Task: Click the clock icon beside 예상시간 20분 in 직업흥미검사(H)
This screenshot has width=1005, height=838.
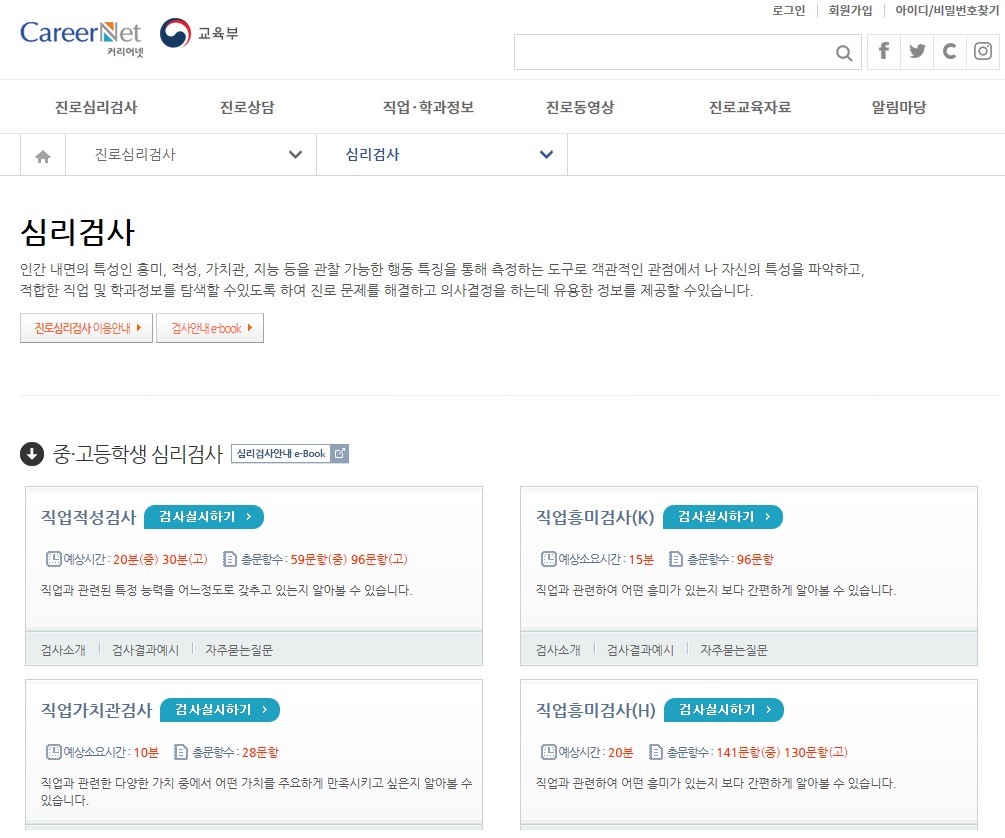Action: [549, 752]
